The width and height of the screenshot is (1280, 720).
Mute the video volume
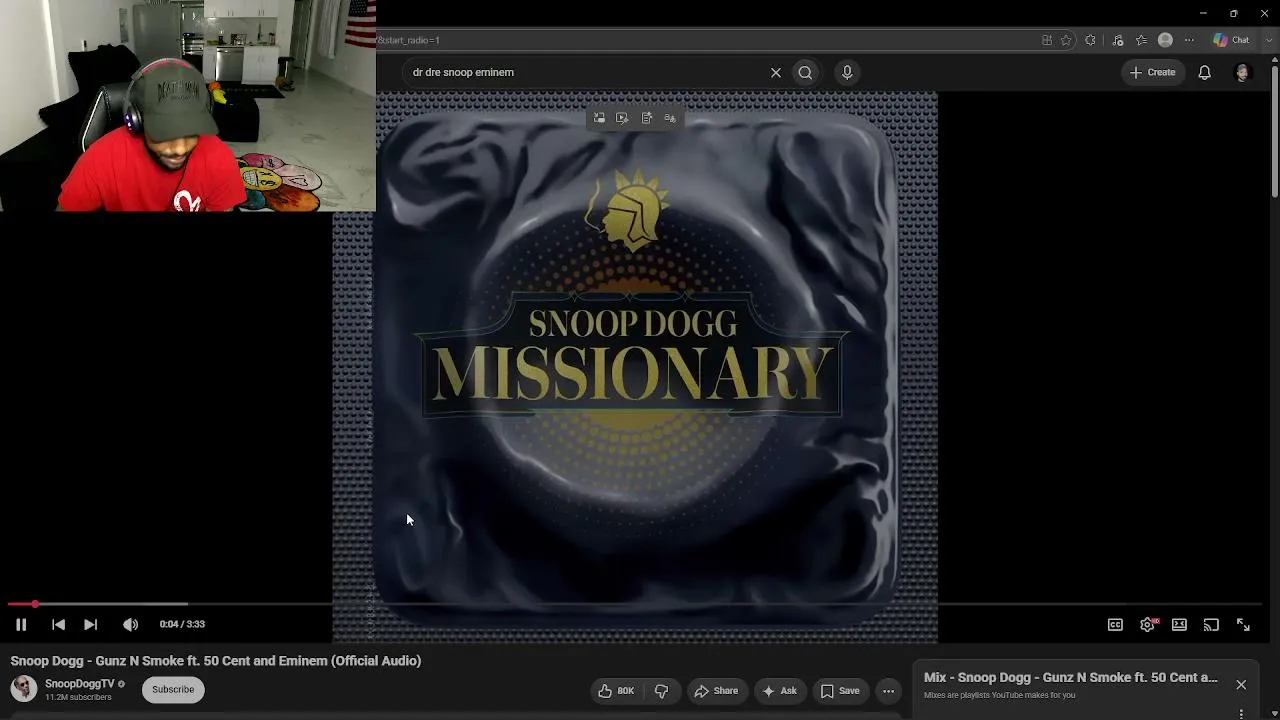click(130, 624)
